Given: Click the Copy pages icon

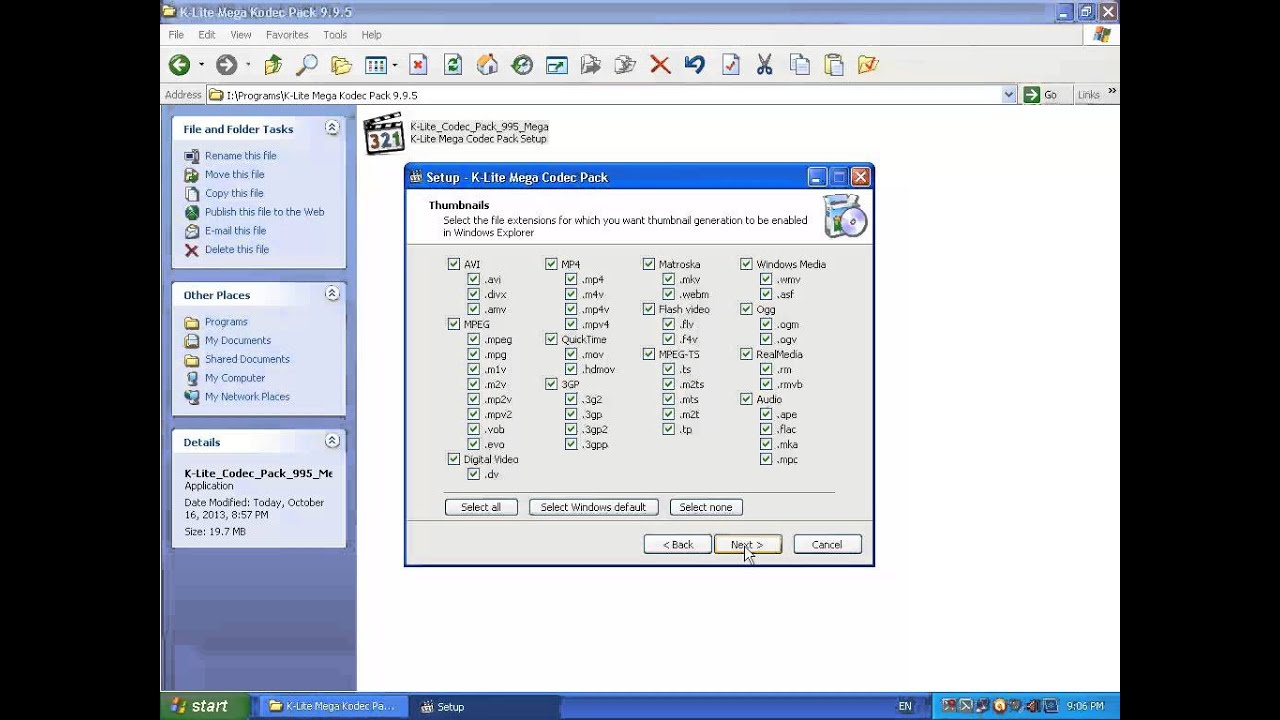Looking at the screenshot, I should pyautogui.click(x=799, y=65).
